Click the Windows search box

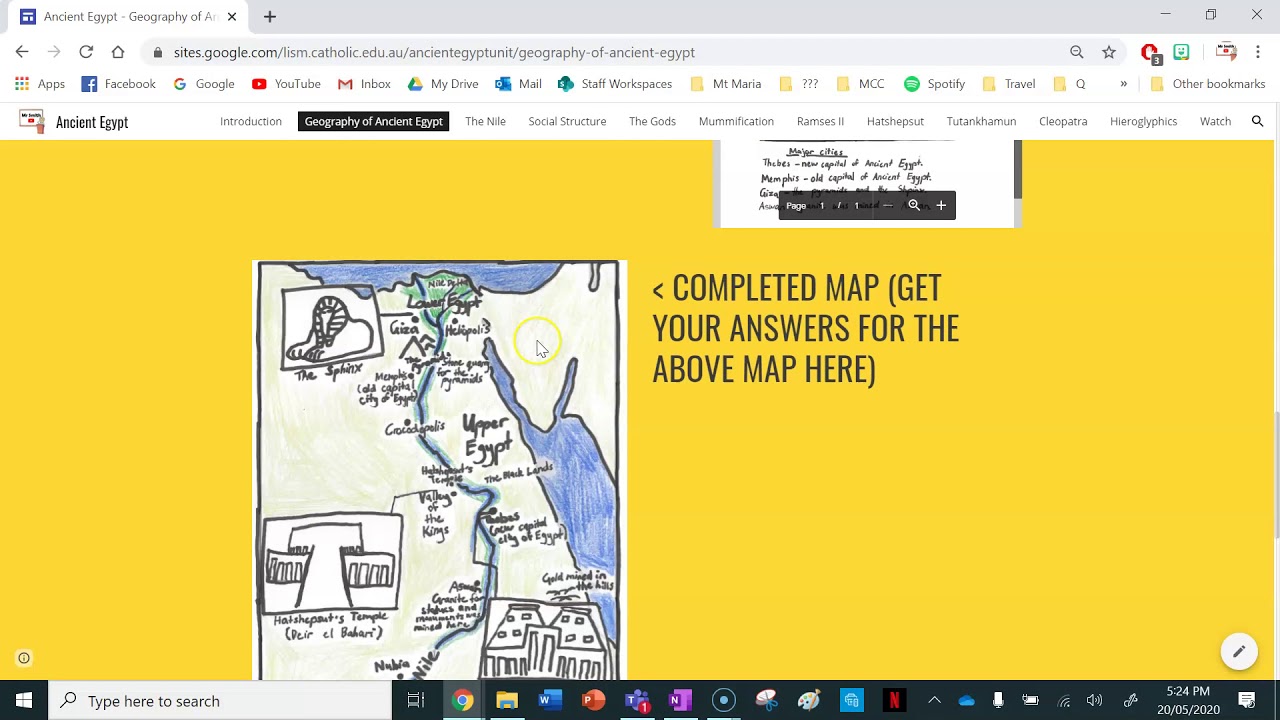tap(220, 701)
